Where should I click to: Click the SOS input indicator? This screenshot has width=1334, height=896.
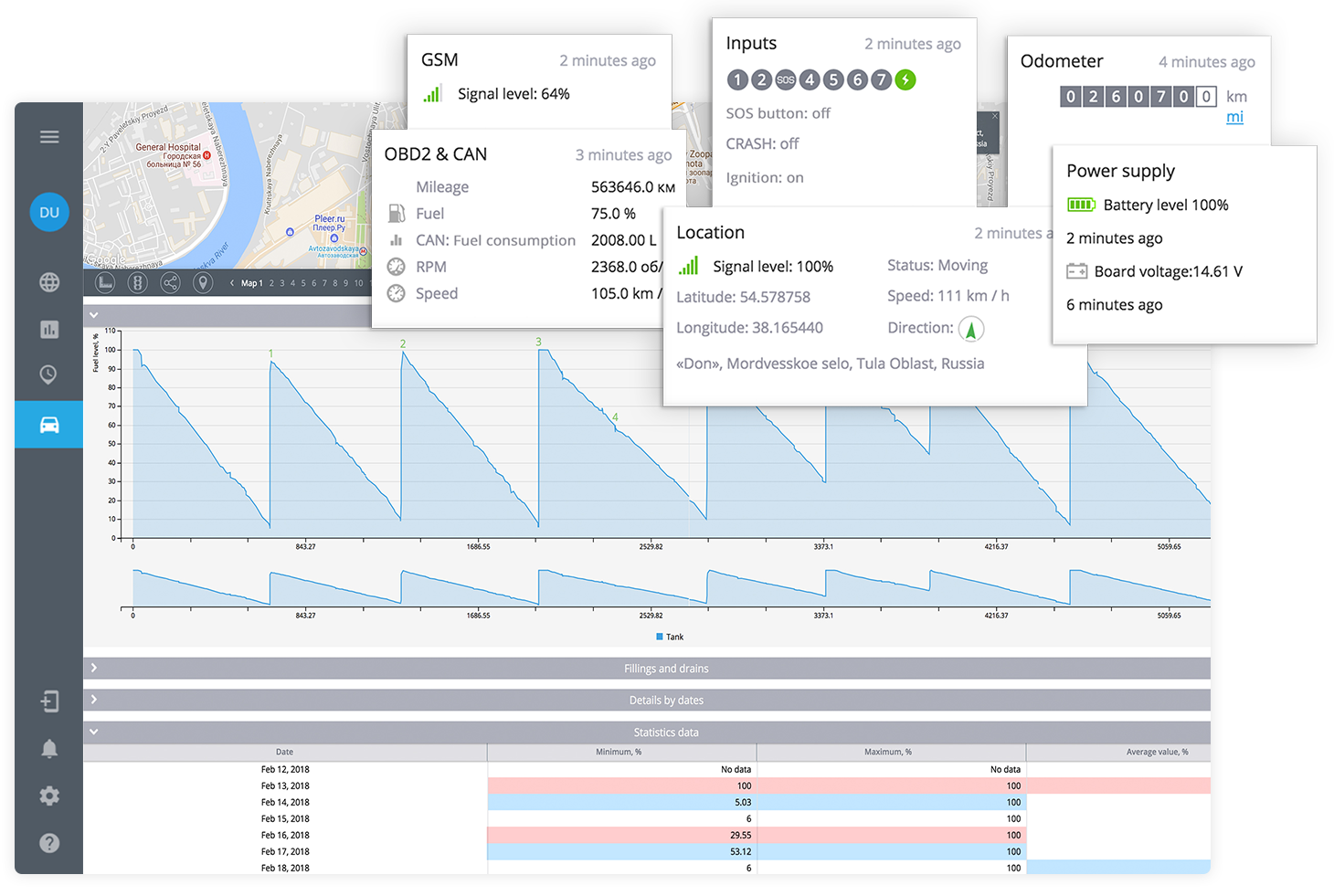coord(785,79)
